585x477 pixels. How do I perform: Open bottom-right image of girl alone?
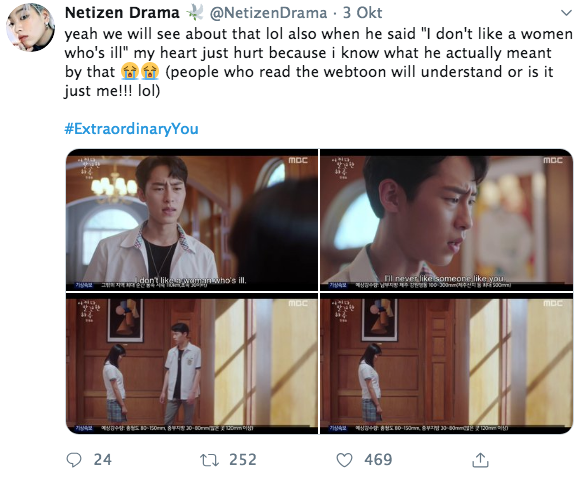click(447, 363)
